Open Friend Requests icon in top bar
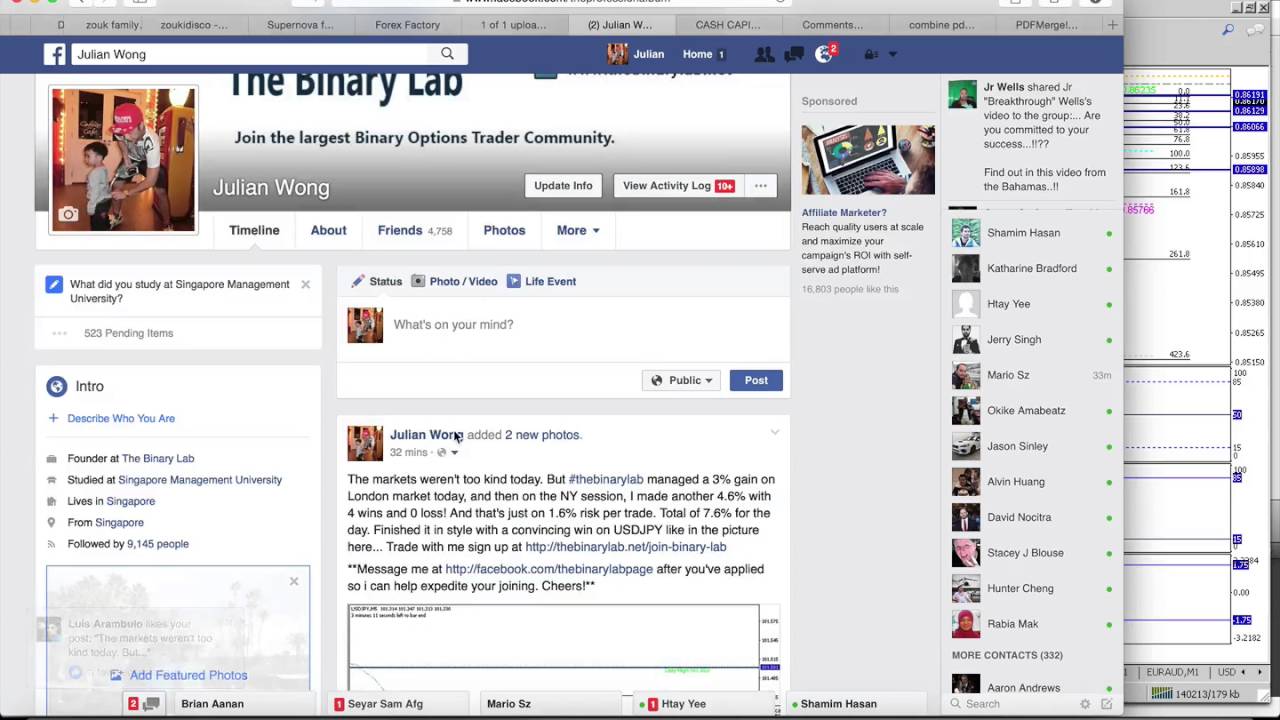The image size is (1280, 720). click(x=763, y=54)
